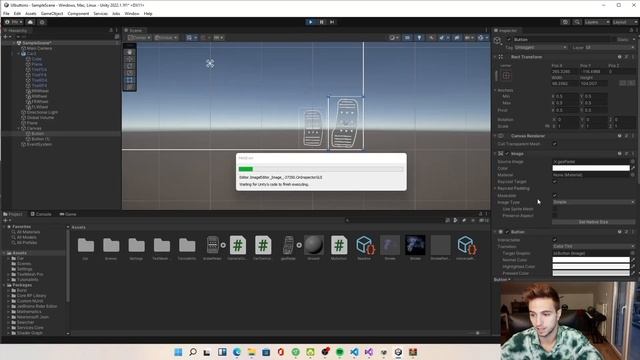Open the Layers dropdown in the top toolbar
This screenshot has height=360, width=640.
point(597,22)
